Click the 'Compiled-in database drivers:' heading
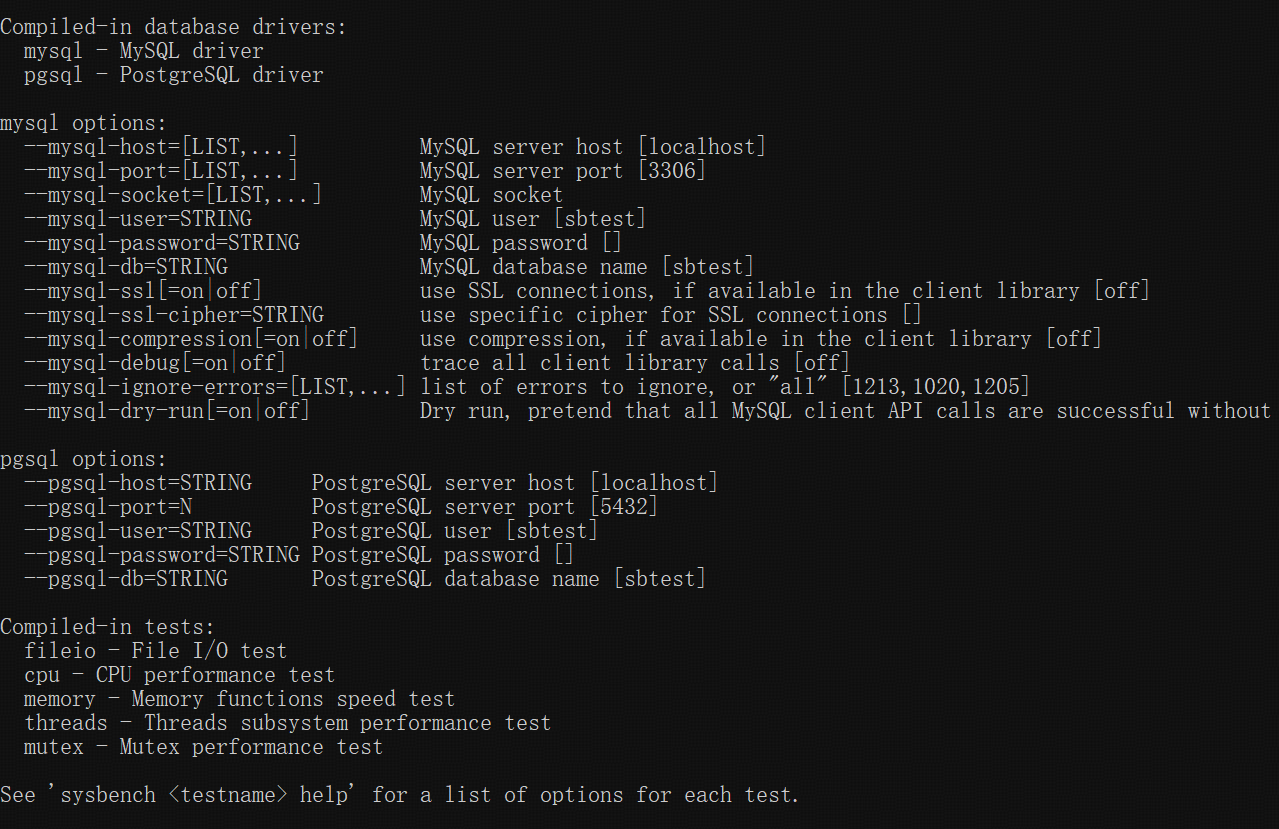The height and width of the screenshot is (829, 1279). point(173,28)
